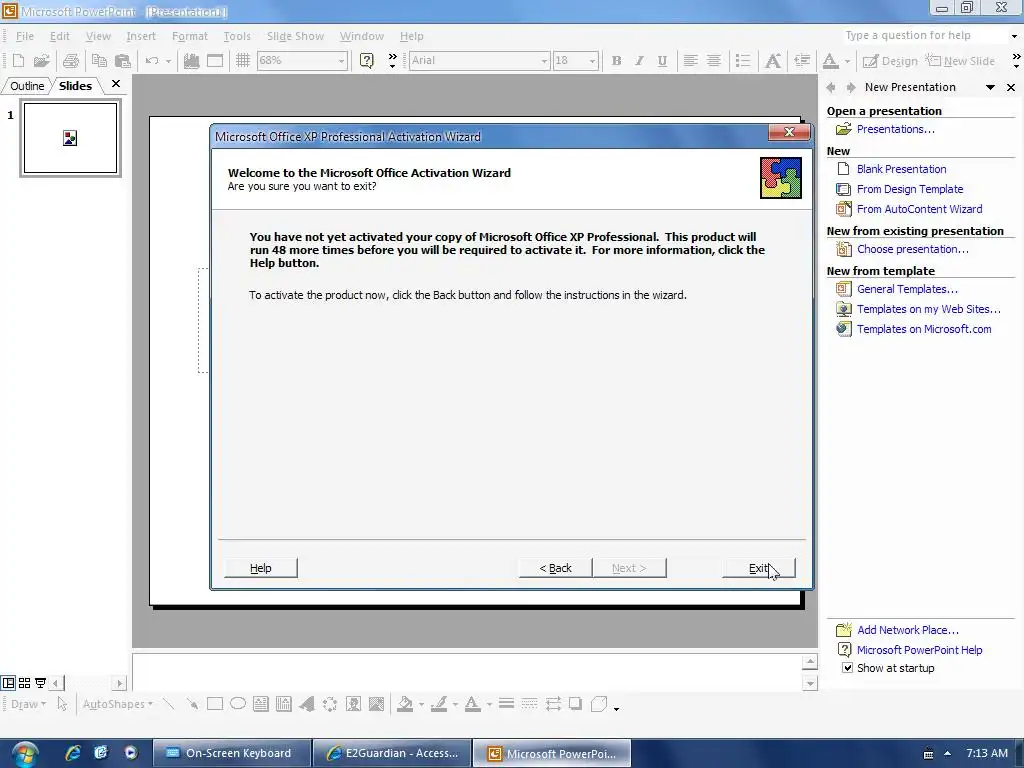Switch to the Outline tab
Screen dimensions: 1024x768
pyautogui.click(x=27, y=86)
